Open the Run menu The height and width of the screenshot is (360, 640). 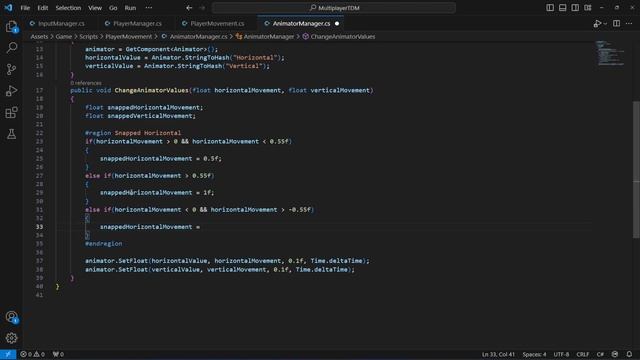[x=130, y=8]
